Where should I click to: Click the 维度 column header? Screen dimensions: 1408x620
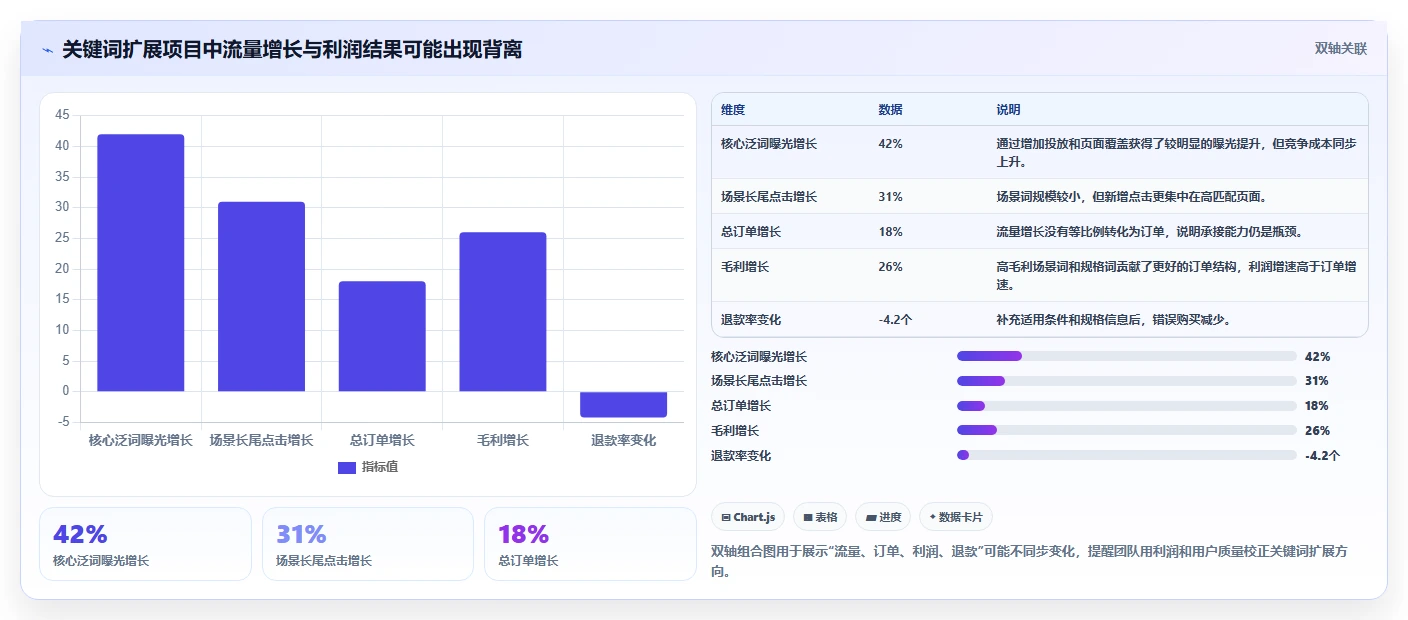[x=733, y=110]
